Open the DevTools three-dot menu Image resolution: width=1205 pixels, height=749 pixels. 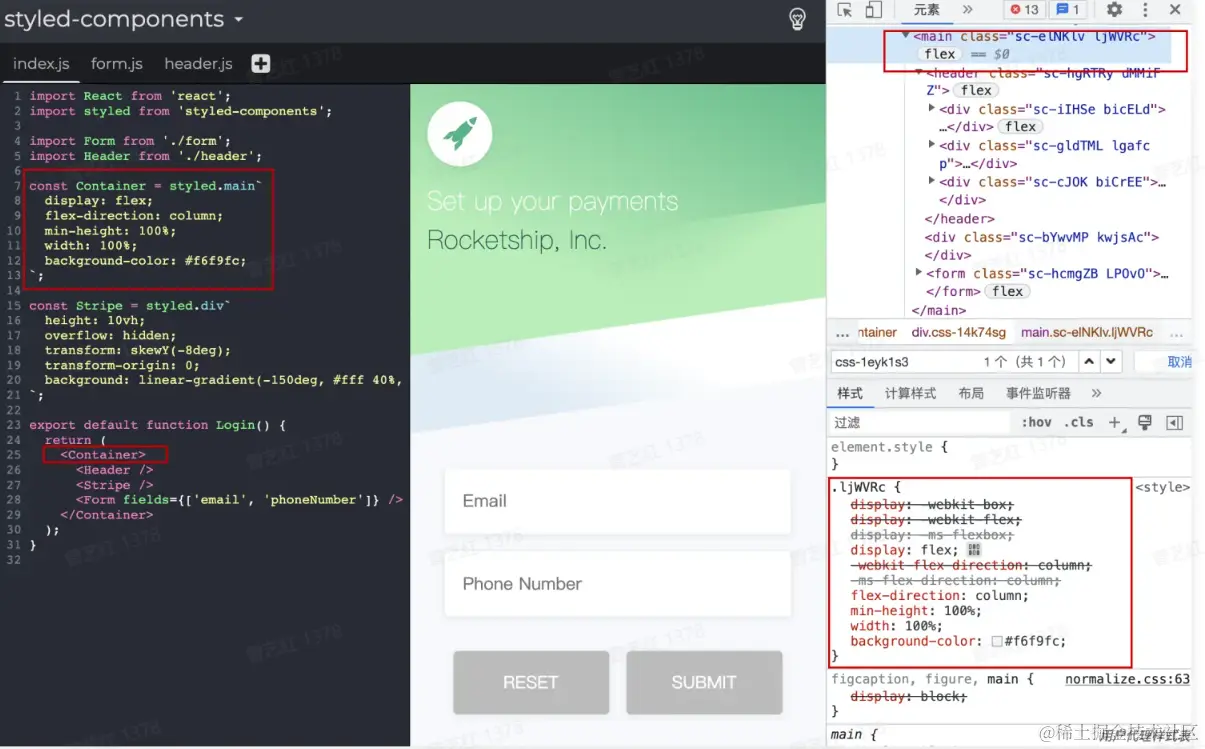click(x=1146, y=10)
